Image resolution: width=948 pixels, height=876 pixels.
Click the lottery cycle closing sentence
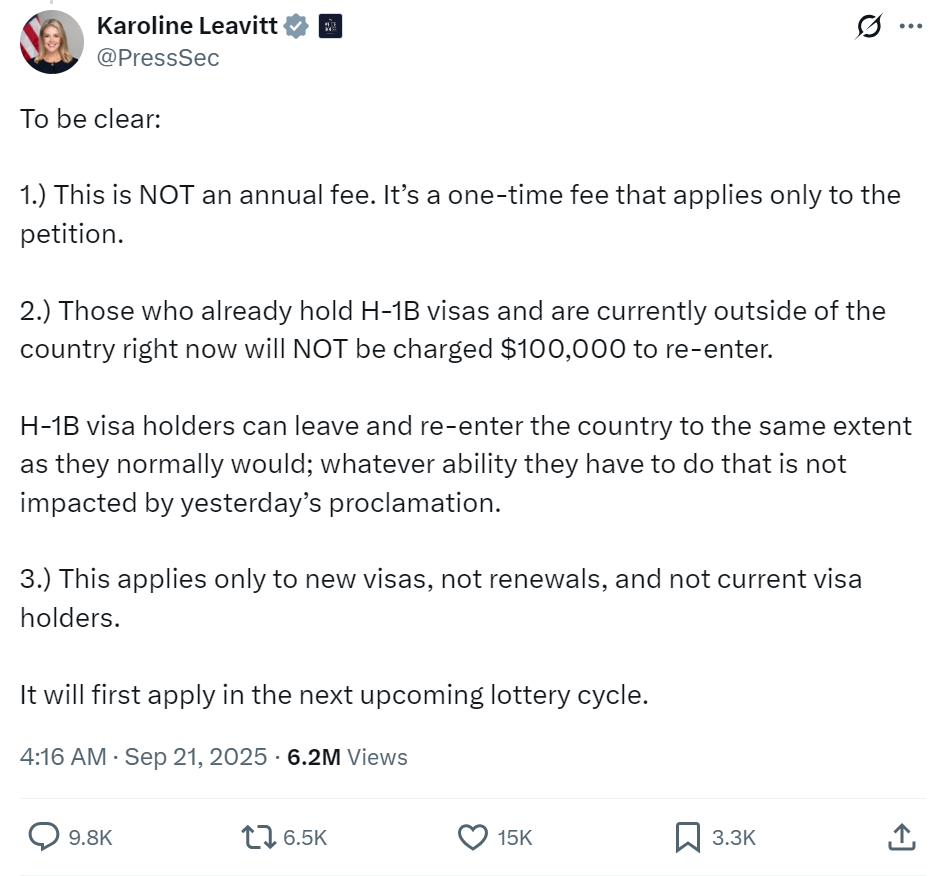point(334,695)
